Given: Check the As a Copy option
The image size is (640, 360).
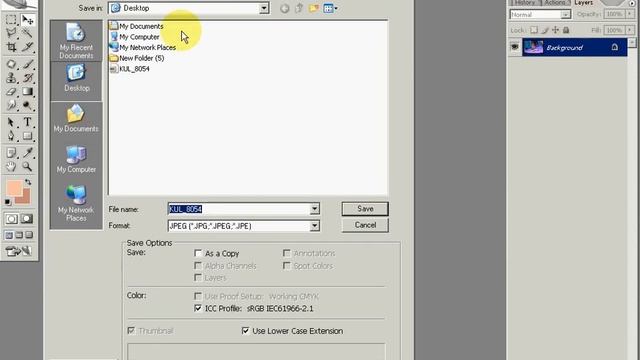Looking at the screenshot, I should (x=198, y=253).
